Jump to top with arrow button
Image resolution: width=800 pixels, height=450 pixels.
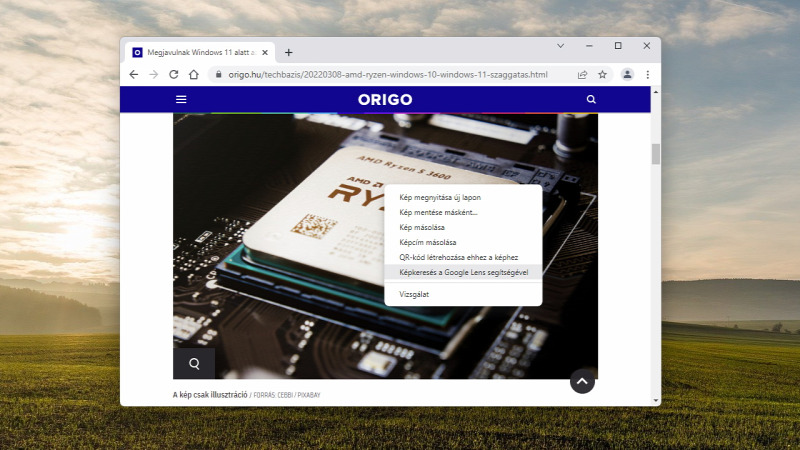click(x=582, y=381)
